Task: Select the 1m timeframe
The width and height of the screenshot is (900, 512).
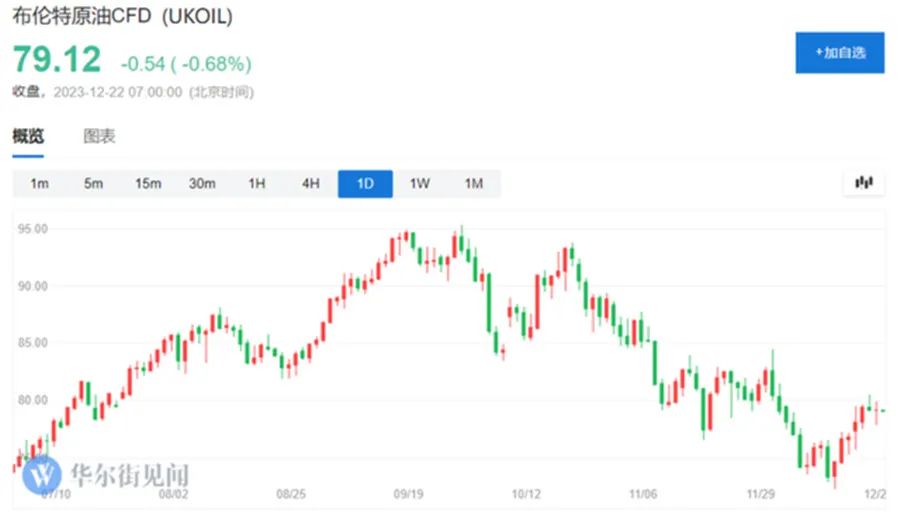Action: (40, 184)
